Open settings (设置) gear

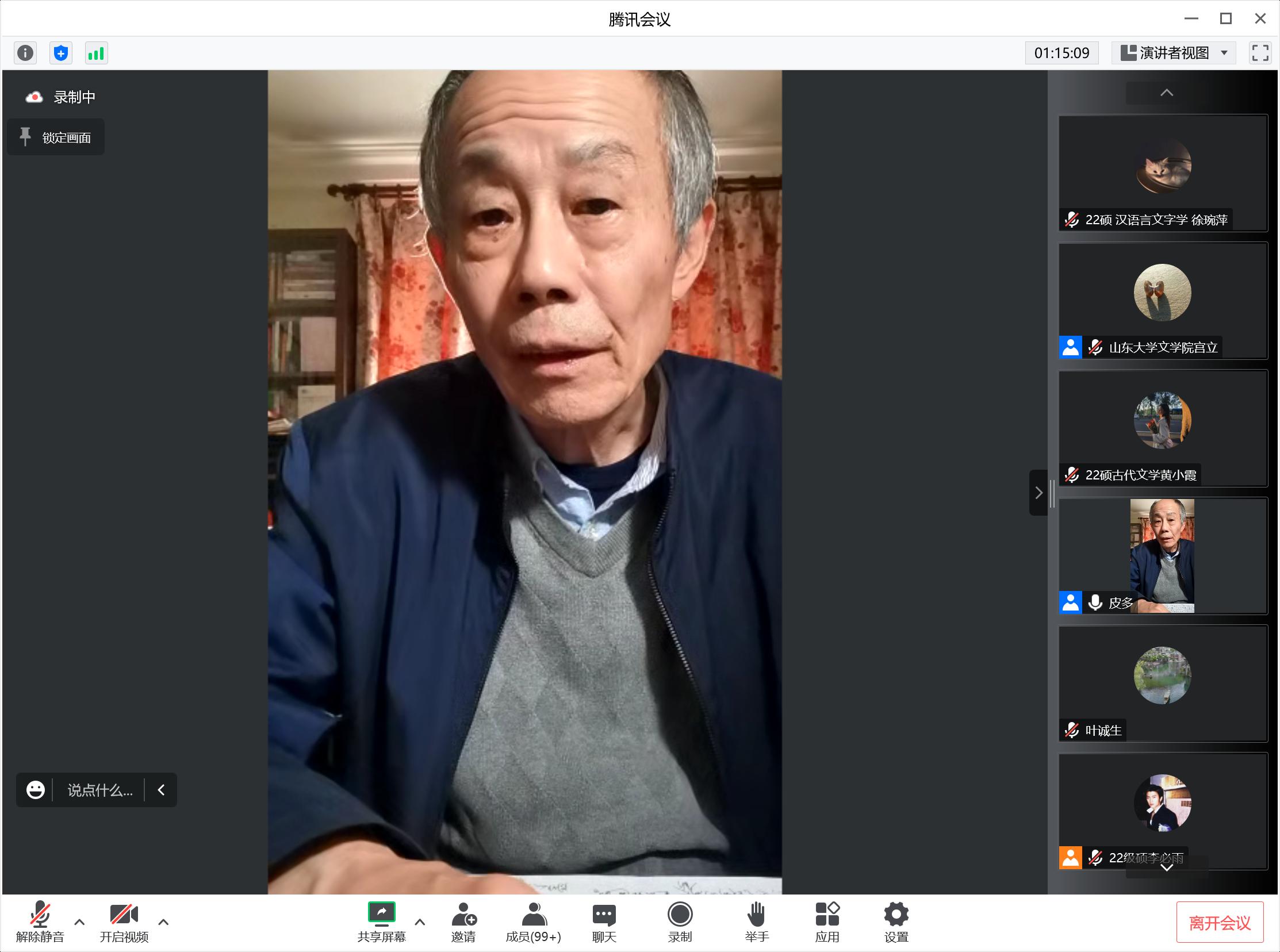click(x=895, y=922)
